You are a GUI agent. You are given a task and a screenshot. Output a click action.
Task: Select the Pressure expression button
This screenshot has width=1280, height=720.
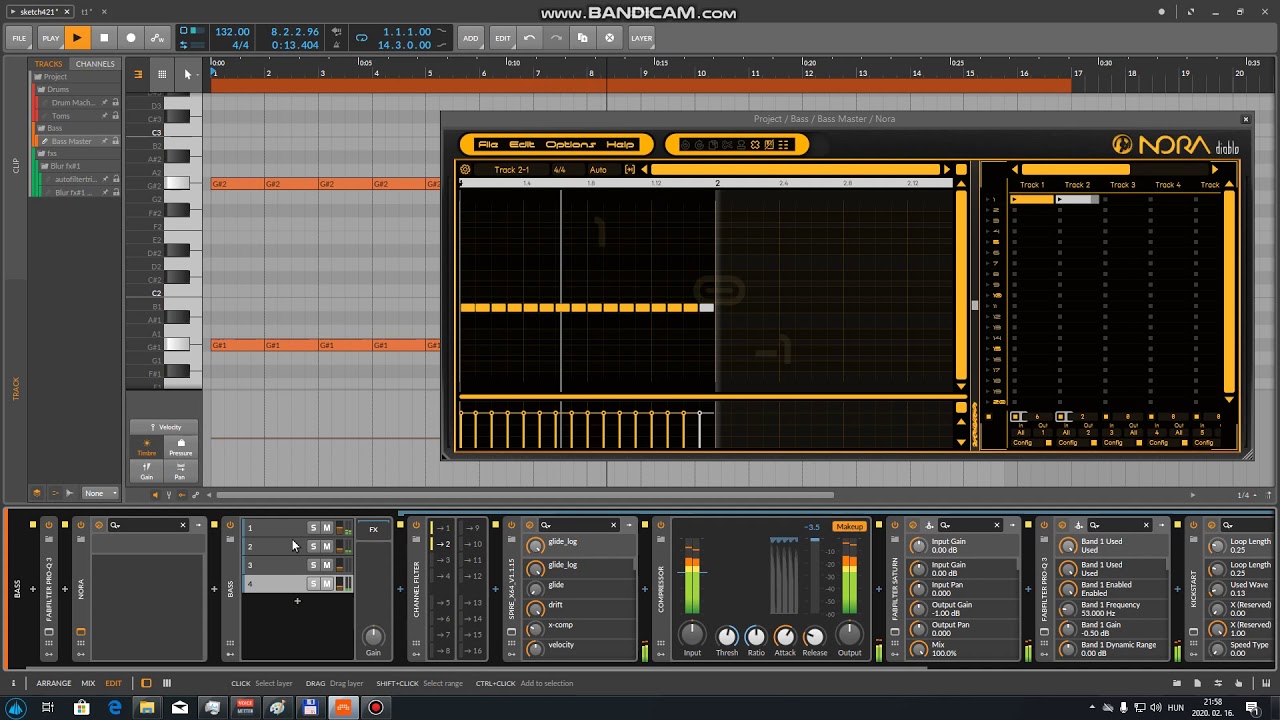click(x=181, y=447)
